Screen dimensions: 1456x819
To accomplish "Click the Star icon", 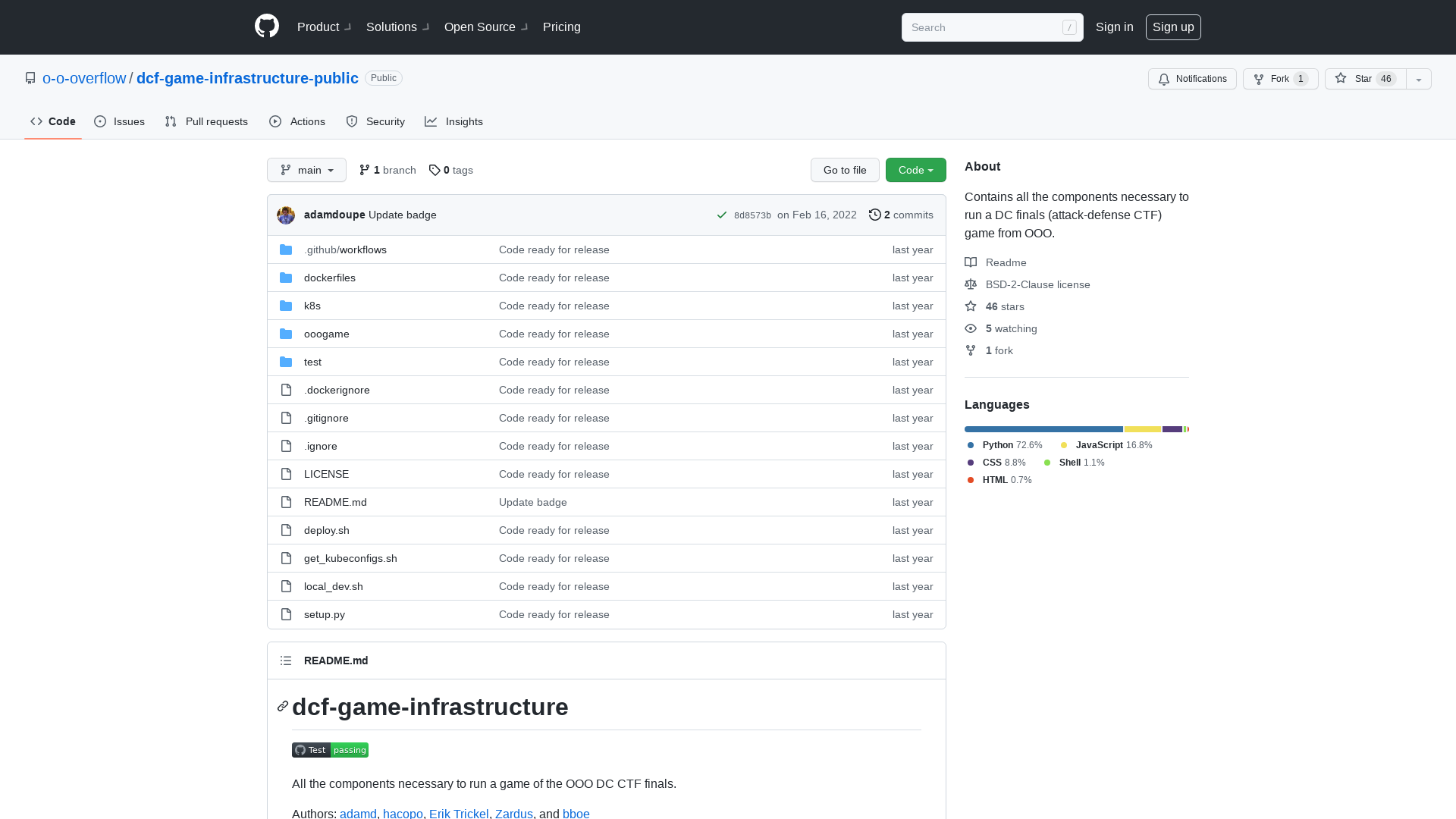I will coord(1341,78).
